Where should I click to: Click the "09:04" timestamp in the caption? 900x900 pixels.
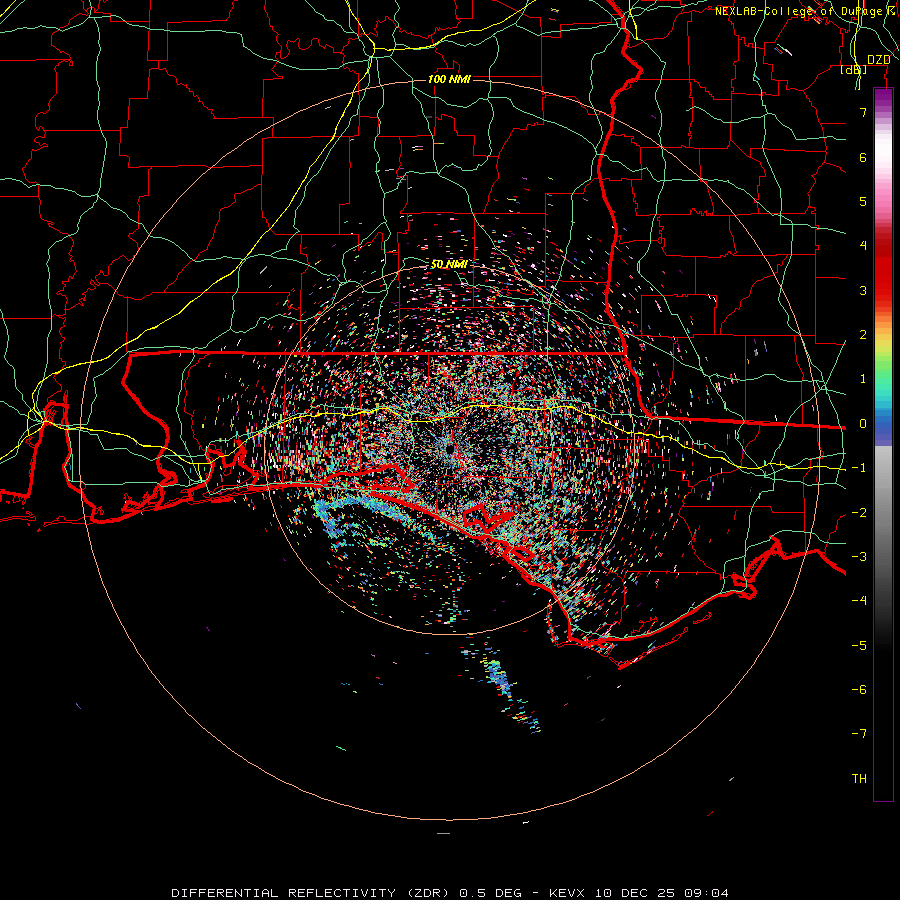tap(707, 893)
